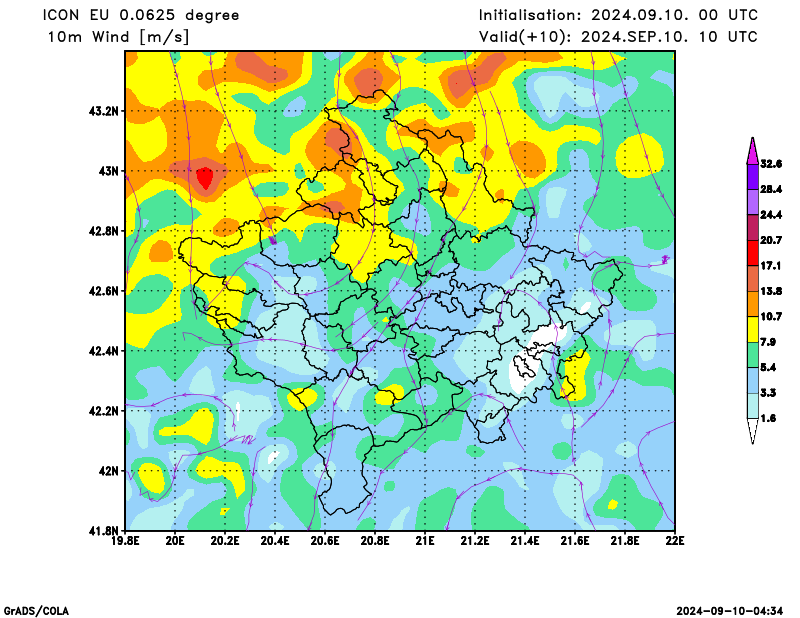Click the legend value '3.3'
The height and width of the screenshot is (618, 800).
768,393
